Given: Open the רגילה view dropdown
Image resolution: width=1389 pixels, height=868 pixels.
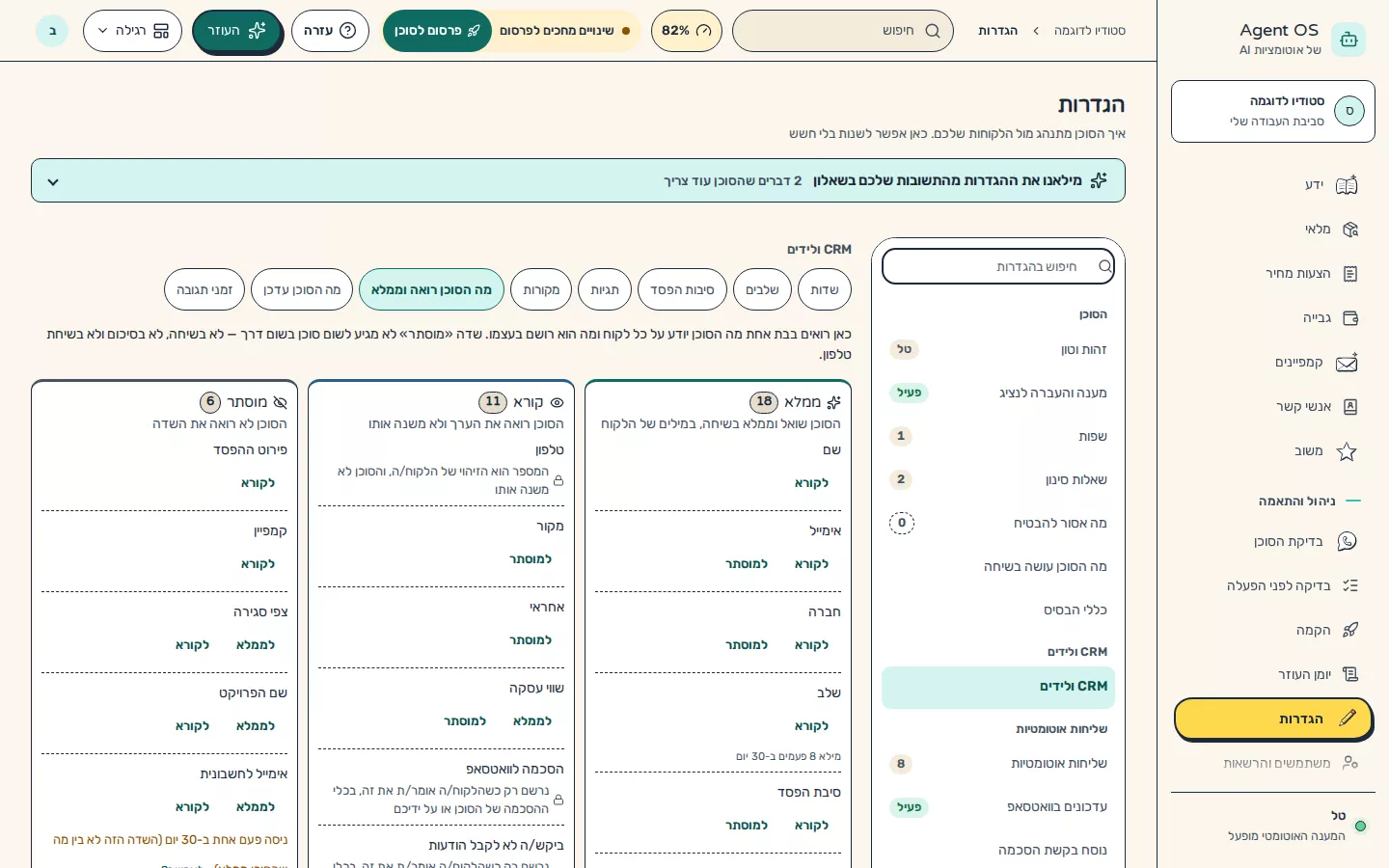Looking at the screenshot, I should [x=133, y=31].
